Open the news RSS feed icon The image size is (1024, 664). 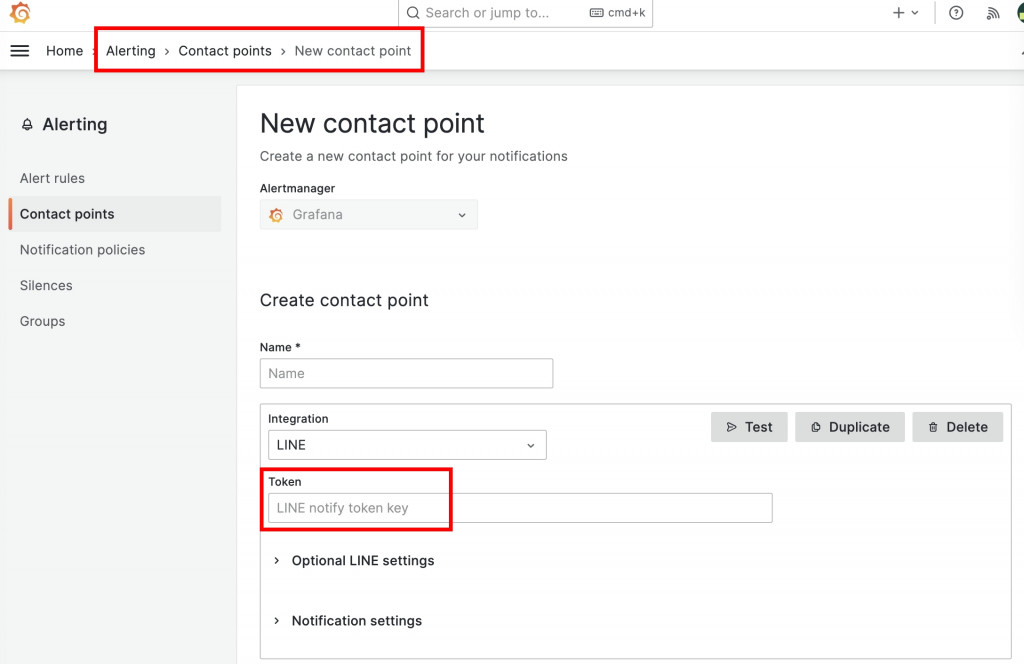pyautogui.click(x=992, y=13)
